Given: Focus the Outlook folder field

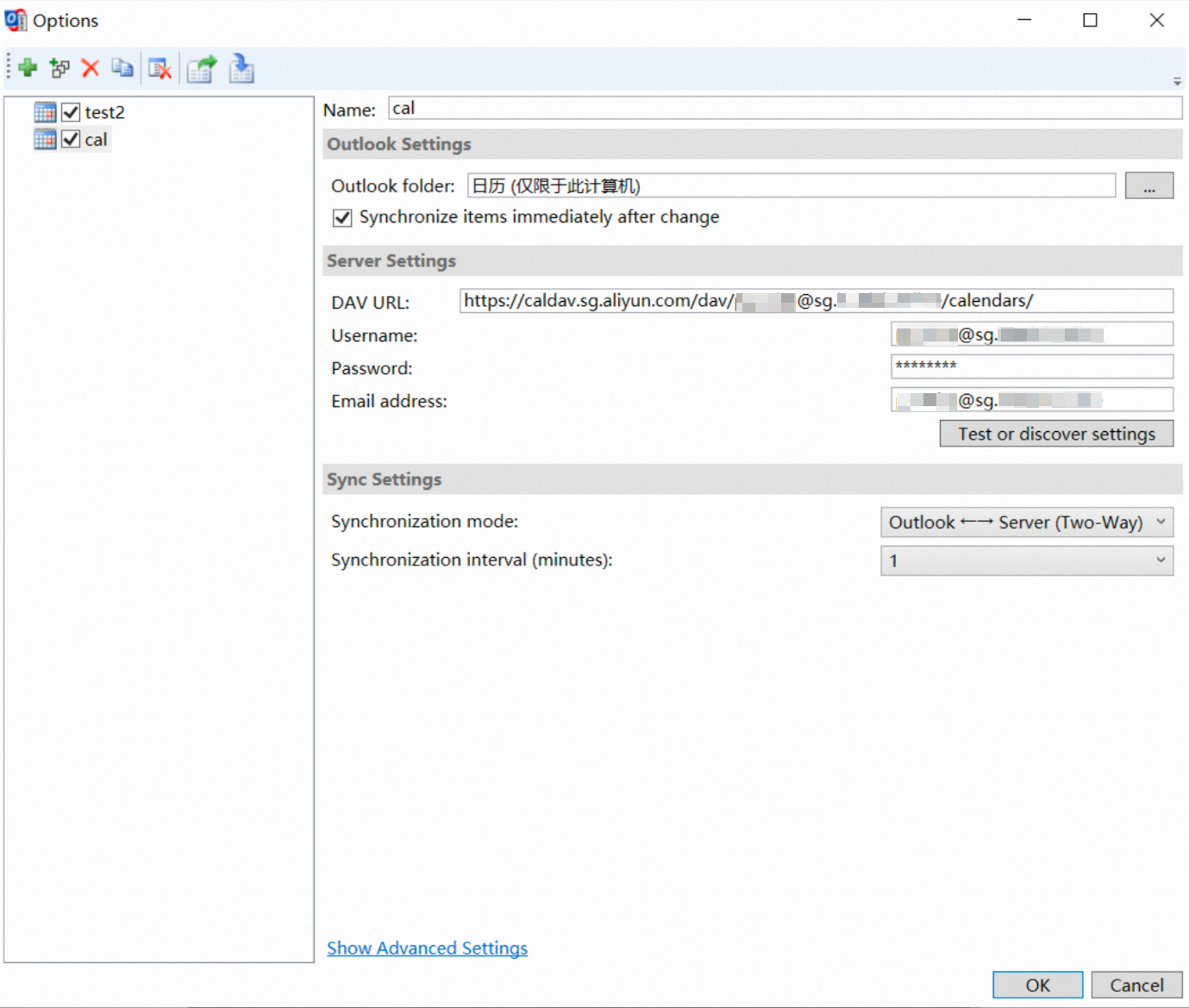Looking at the screenshot, I should click(x=792, y=185).
